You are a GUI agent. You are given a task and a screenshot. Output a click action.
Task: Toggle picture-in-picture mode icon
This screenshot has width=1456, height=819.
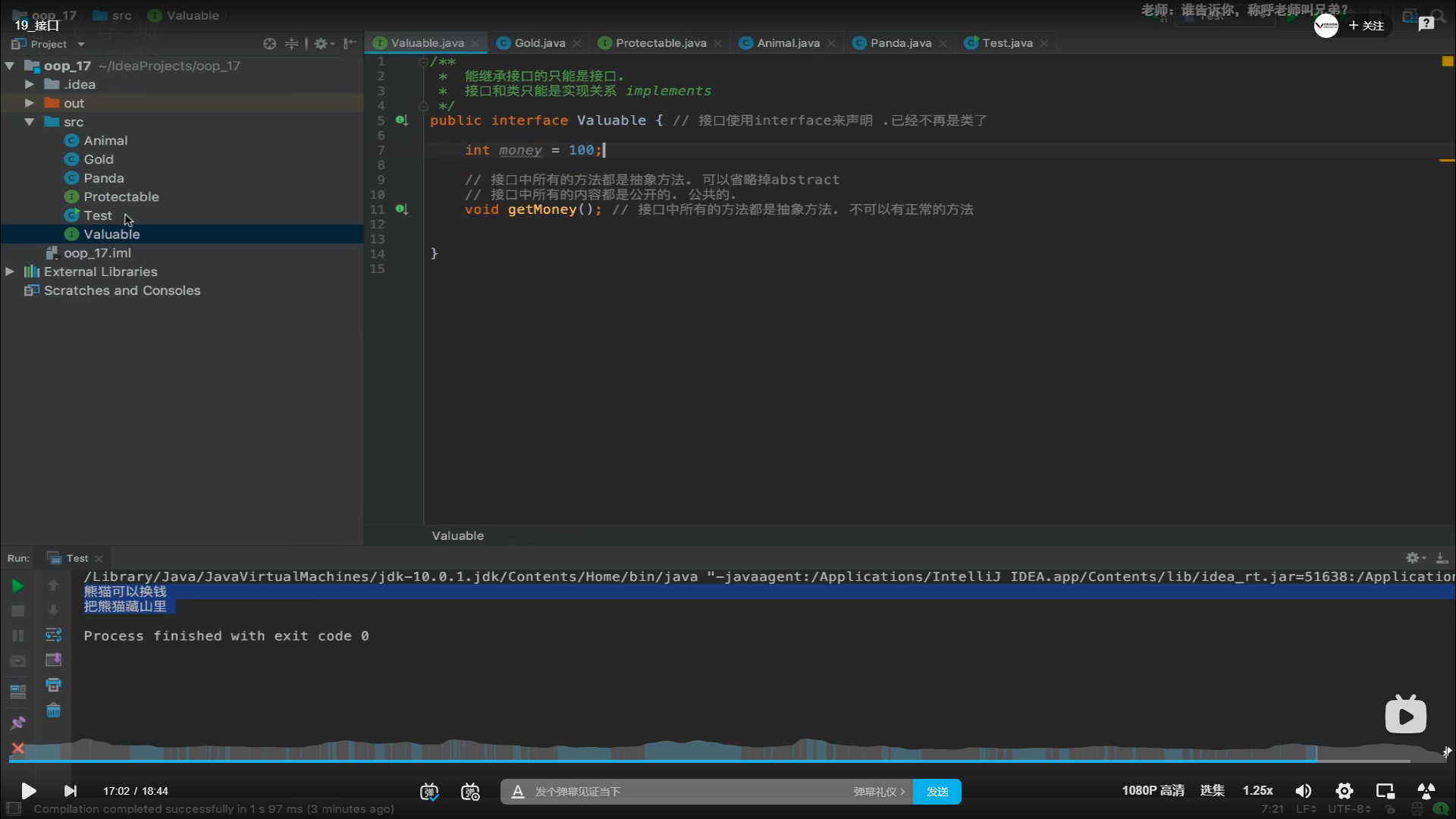click(x=1385, y=791)
